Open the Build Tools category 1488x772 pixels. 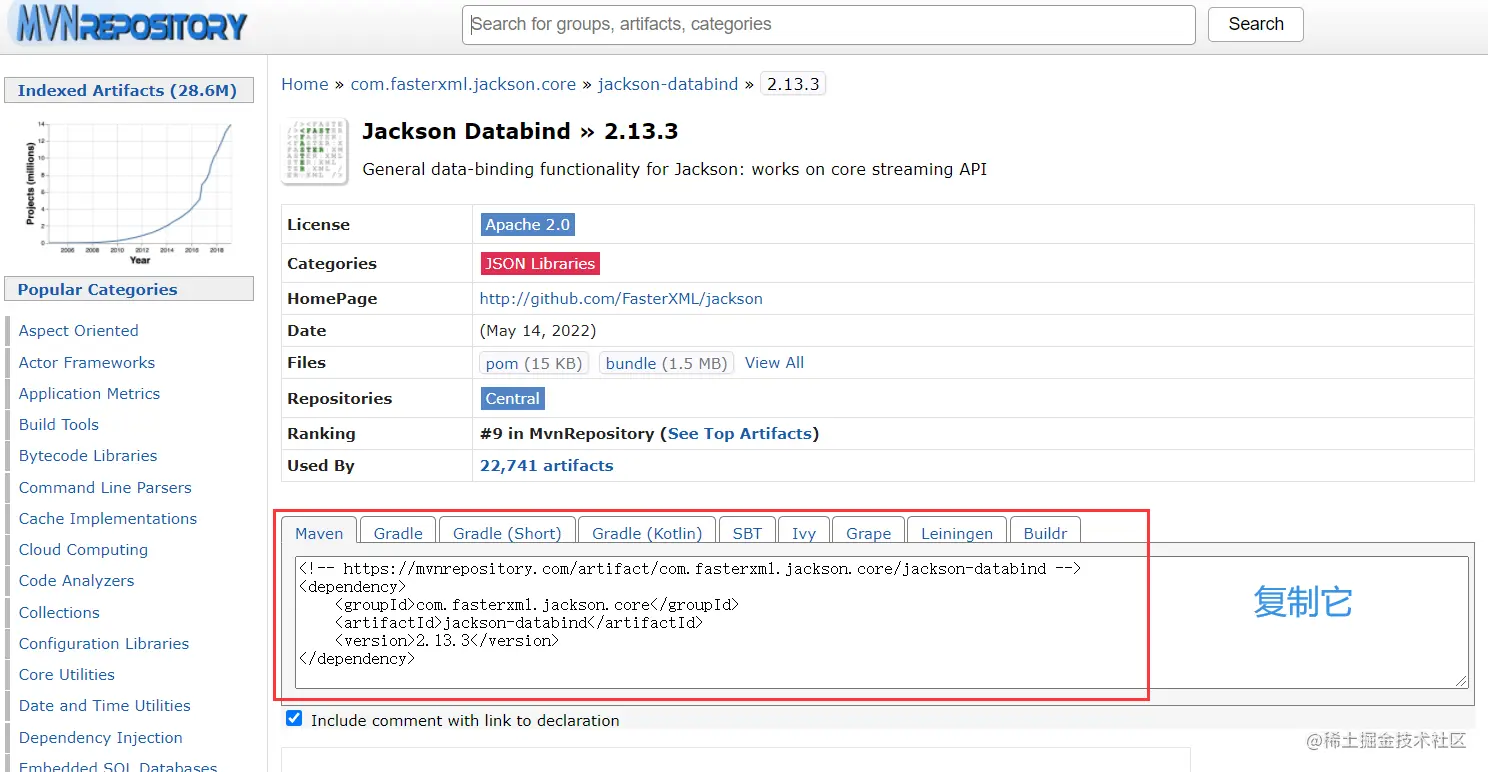coord(59,424)
